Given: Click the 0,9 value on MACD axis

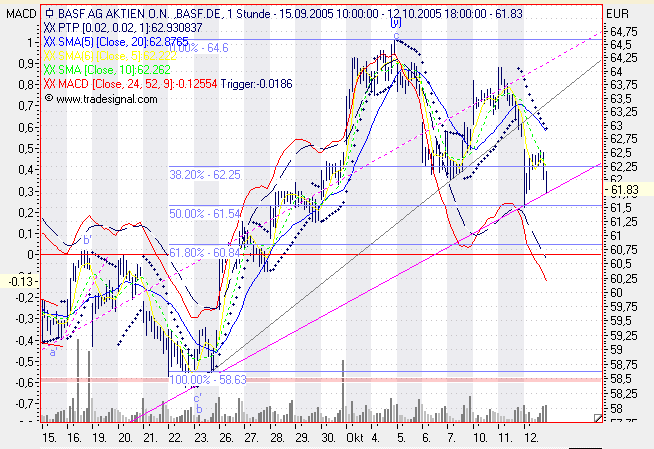Looking at the screenshot, I should pos(26,63).
